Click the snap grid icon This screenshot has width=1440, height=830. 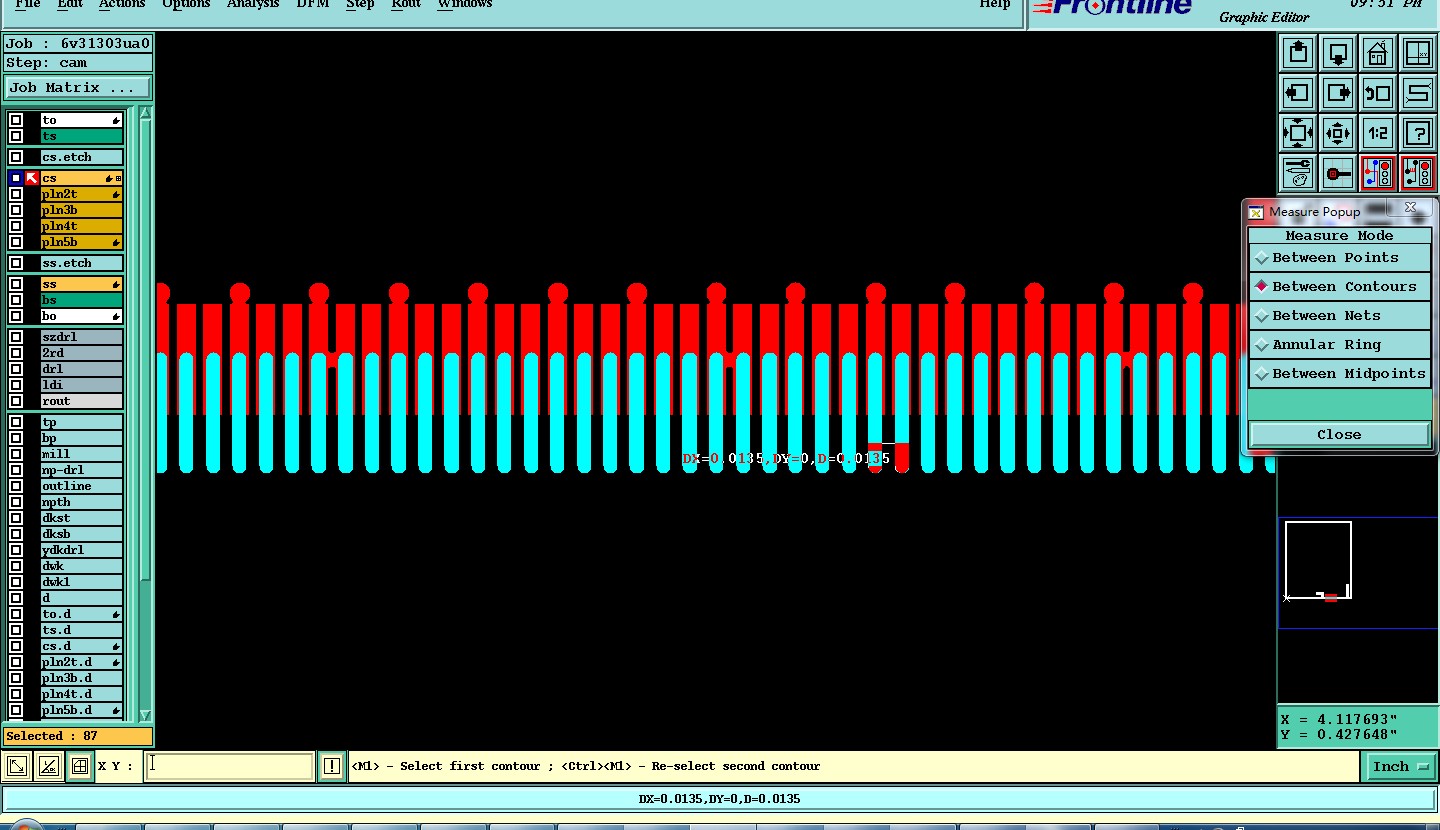(x=1338, y=173)
